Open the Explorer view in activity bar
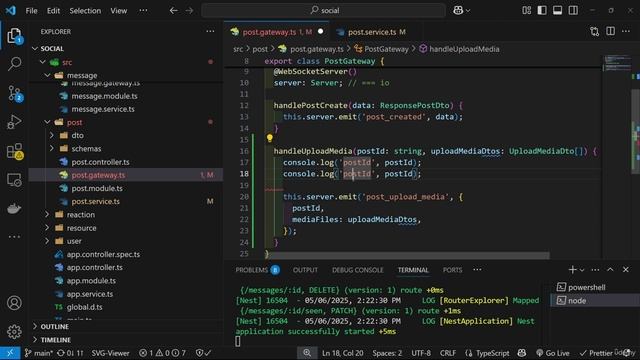640x360 pixels. (14, 36)
